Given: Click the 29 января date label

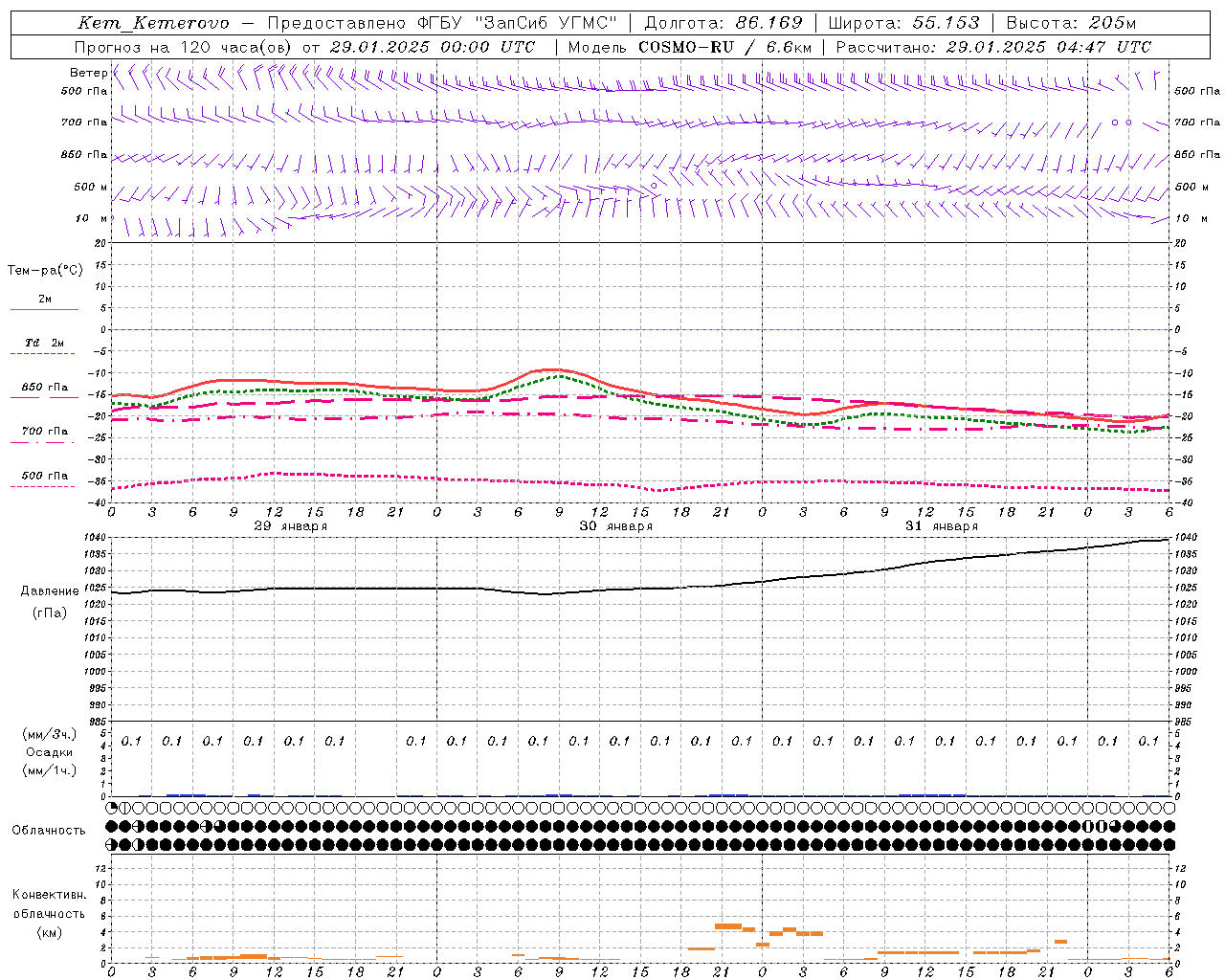Looking at the screenshot, I should (x=291, y=526).
